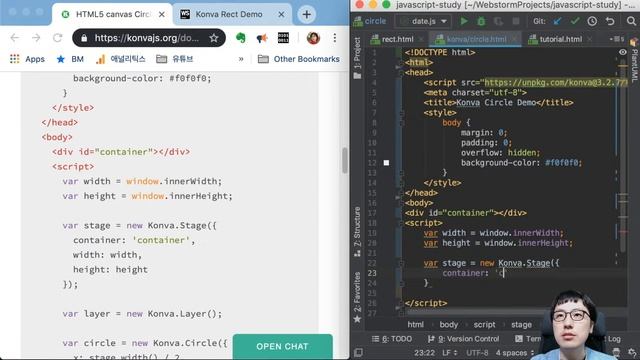Open the 유튜브 bookmark folder
The width and height of the screenshot is (640, 360).
tap(175, 59)
